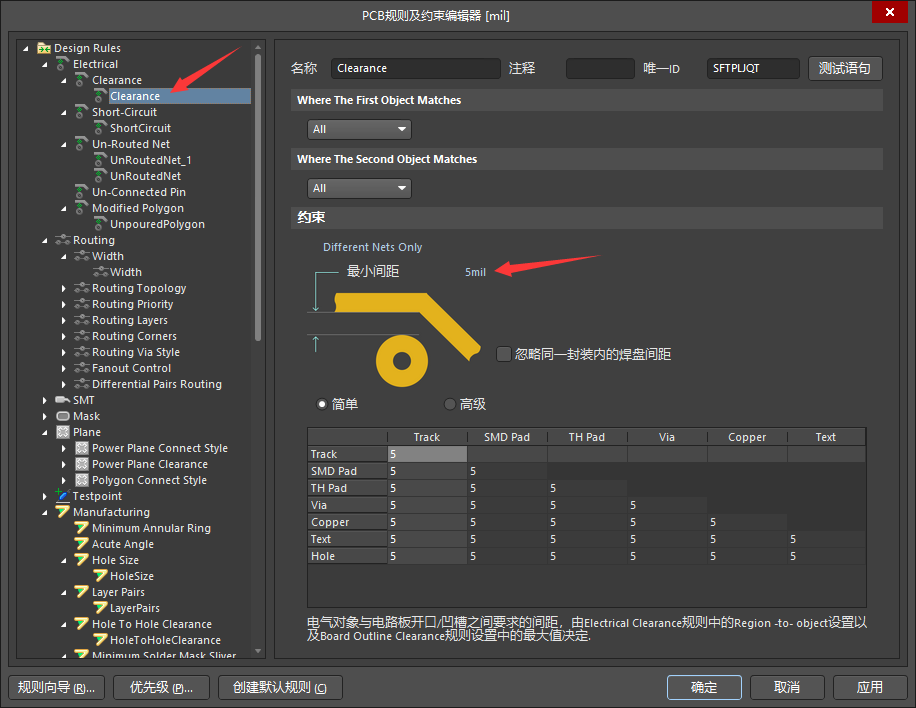916x708 pixels.
Task: Select the ShortCircuit rule item
Action: [x=140, y=128]
